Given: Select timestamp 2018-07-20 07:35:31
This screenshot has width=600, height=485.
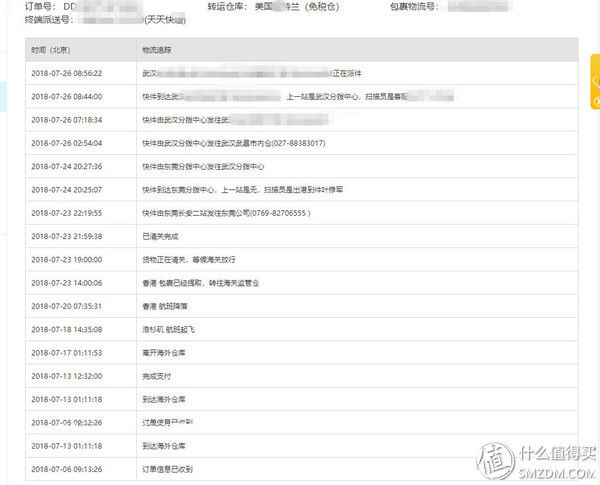Looking at the screenshot, I should click(67, 307).
